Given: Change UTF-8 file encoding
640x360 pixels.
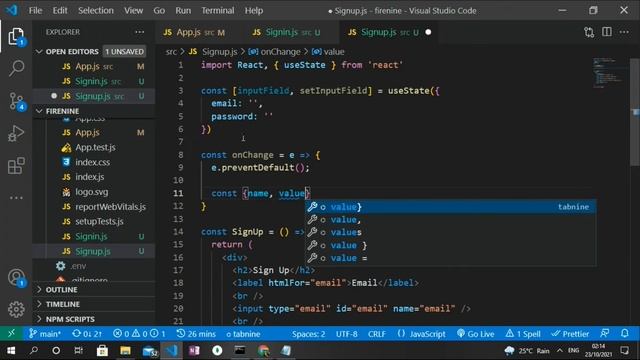Looking at the screenshot, I should pyautogui.click(x=347, y=333).
